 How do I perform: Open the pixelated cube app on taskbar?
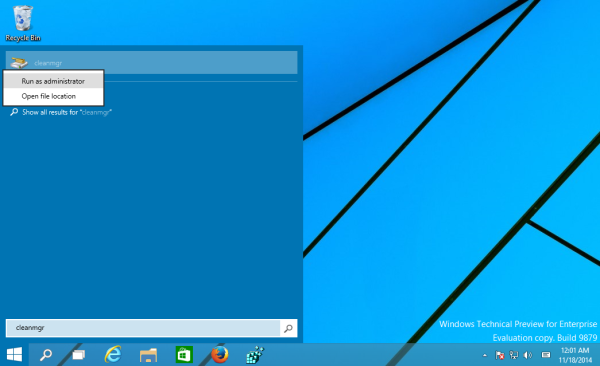point(255,355)
